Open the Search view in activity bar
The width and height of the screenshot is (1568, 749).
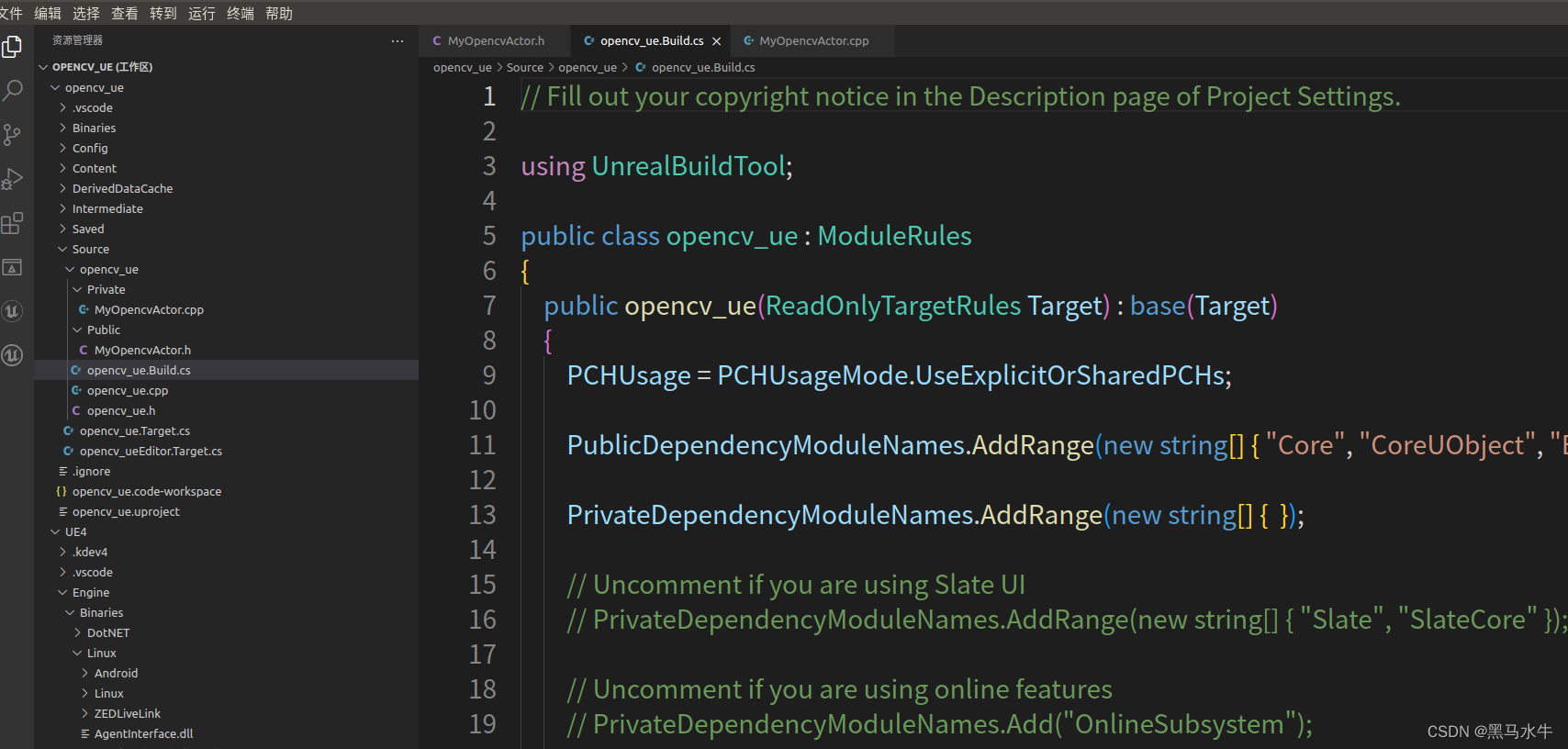point(12,91)
